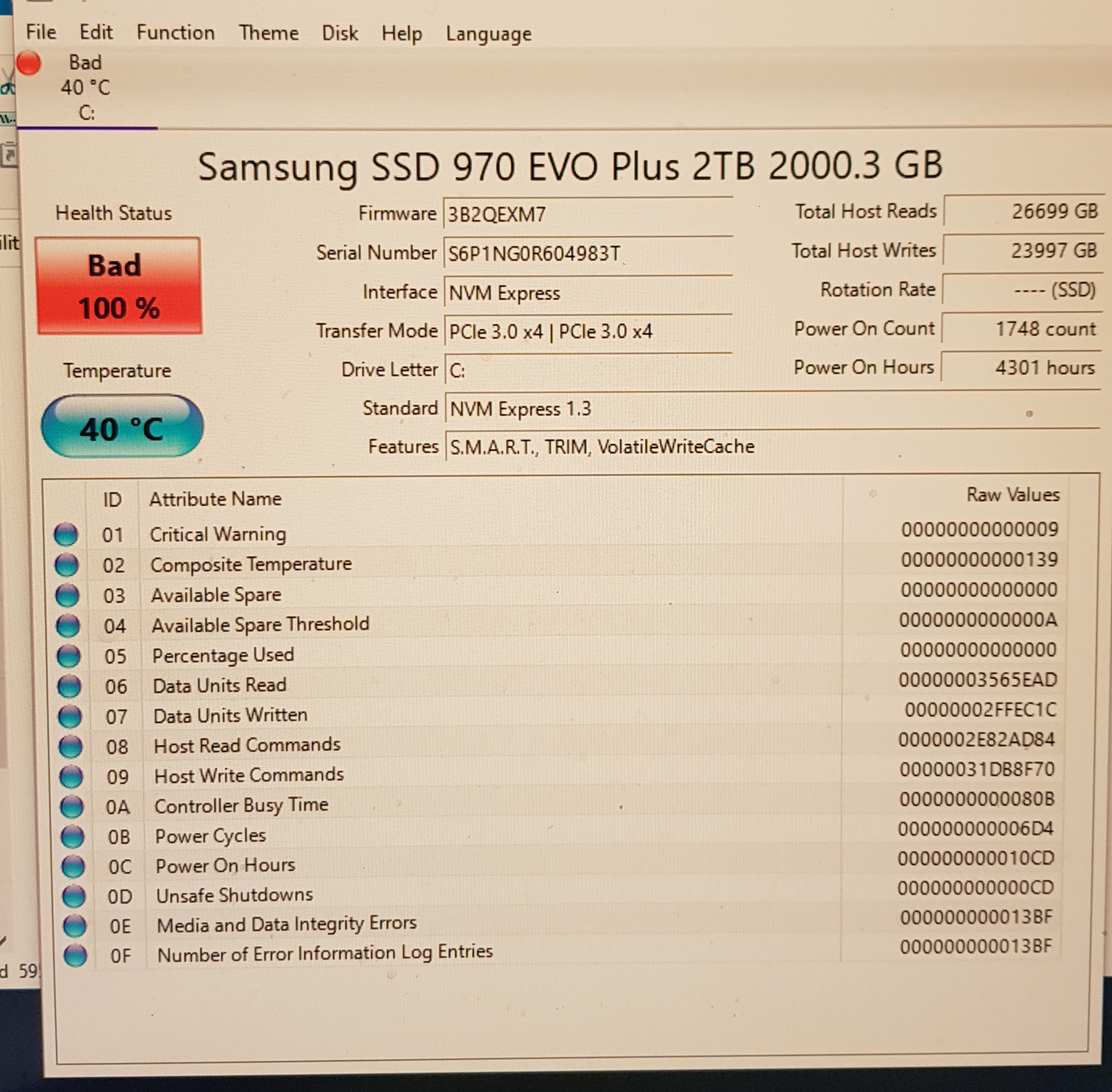The height and width of the screenshot is (1092, 1112).
Task: Open the Edit menu
Action: 96,32
